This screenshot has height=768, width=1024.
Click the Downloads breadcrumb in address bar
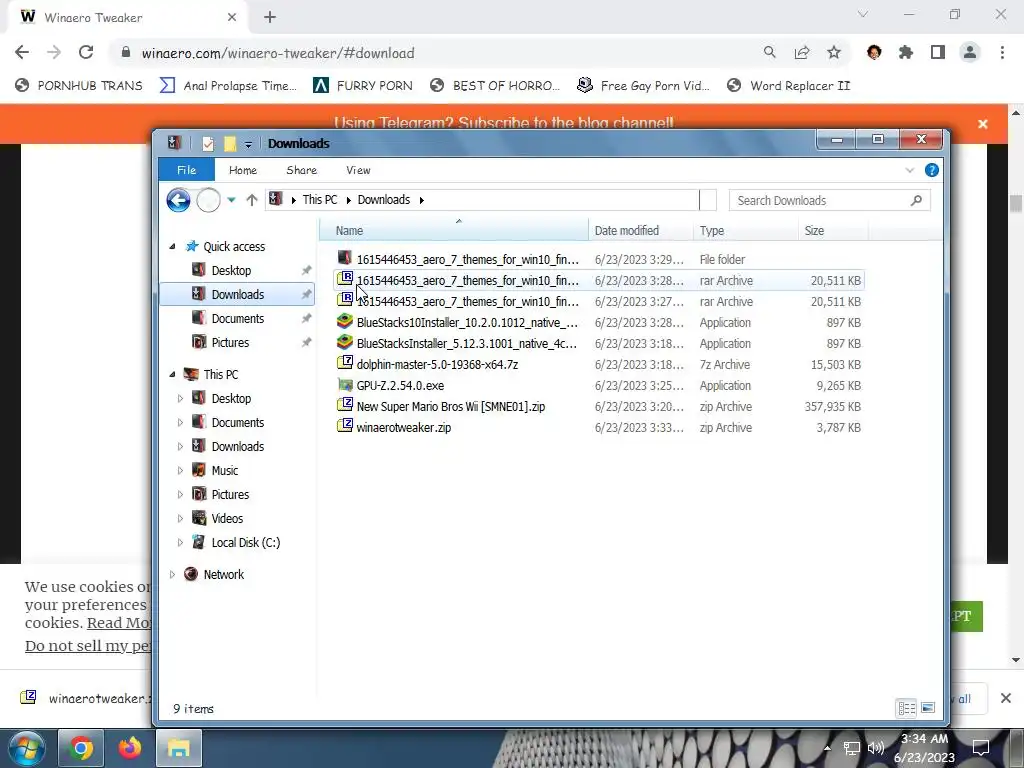point(384,200)
